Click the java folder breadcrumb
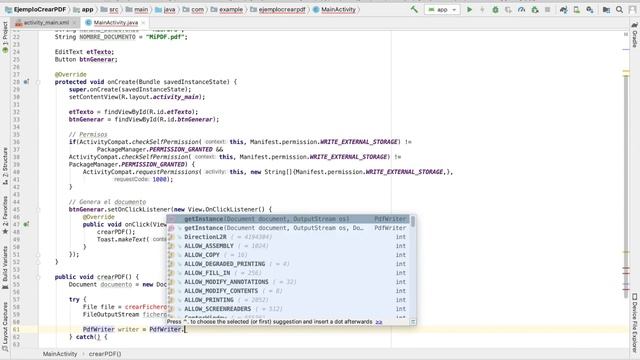 pyautogui.click(x=165, y=9)
